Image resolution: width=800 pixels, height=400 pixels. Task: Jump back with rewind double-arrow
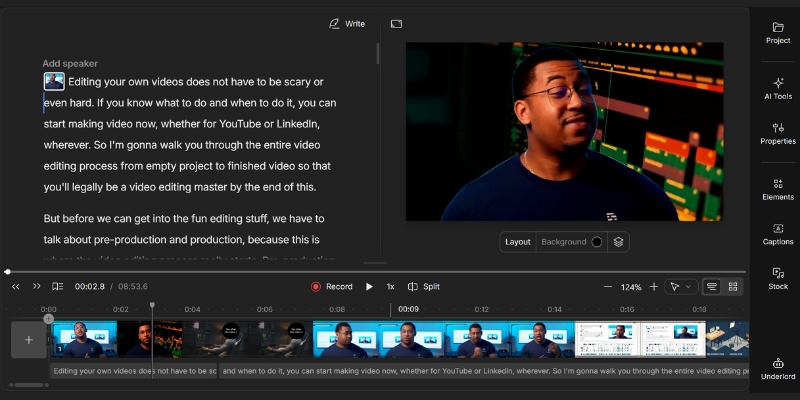click(16, 287)
